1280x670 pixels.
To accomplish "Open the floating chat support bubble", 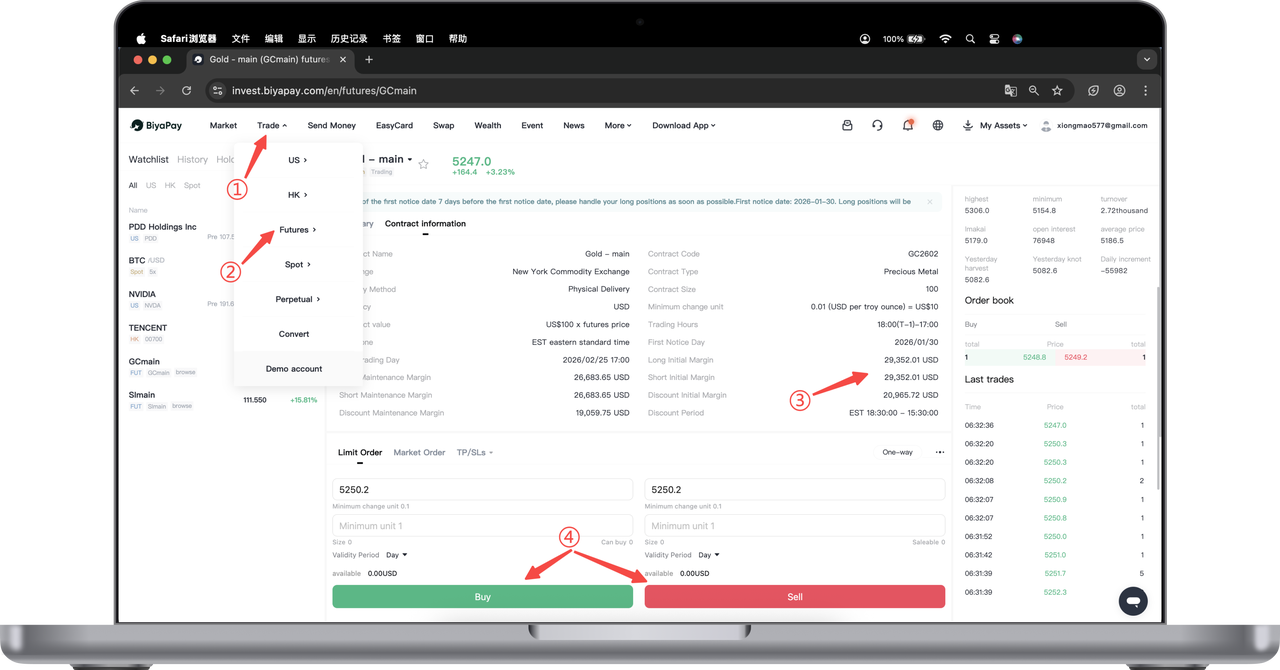I will click(x=1133, y=601).
